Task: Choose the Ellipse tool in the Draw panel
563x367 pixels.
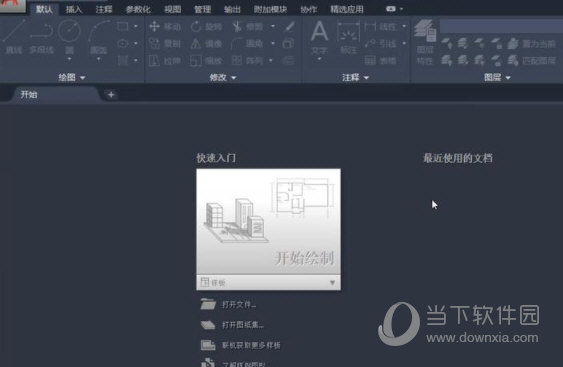Action: point(123,43)
